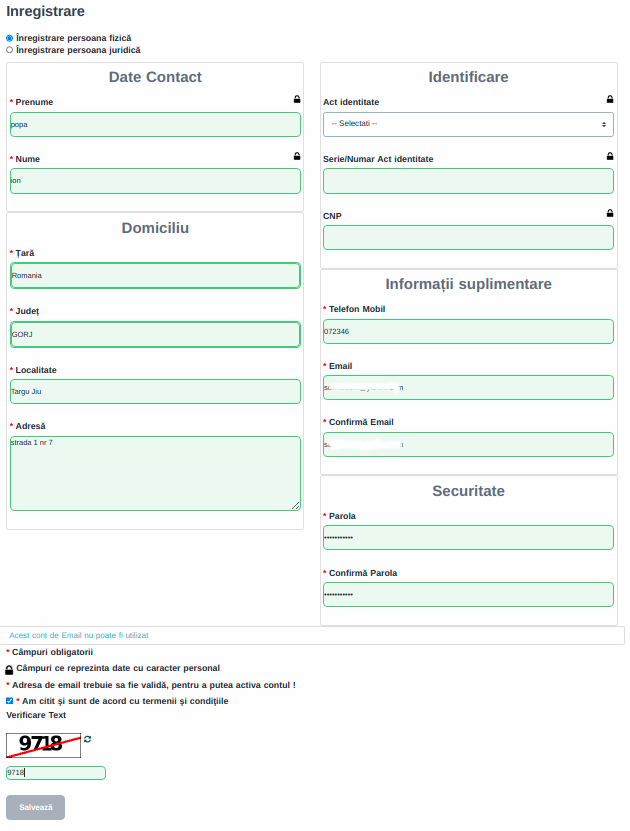Focus the Telefon Mobil input field
The height and width of the screenshot is (831, 630).
pos(468,331)
